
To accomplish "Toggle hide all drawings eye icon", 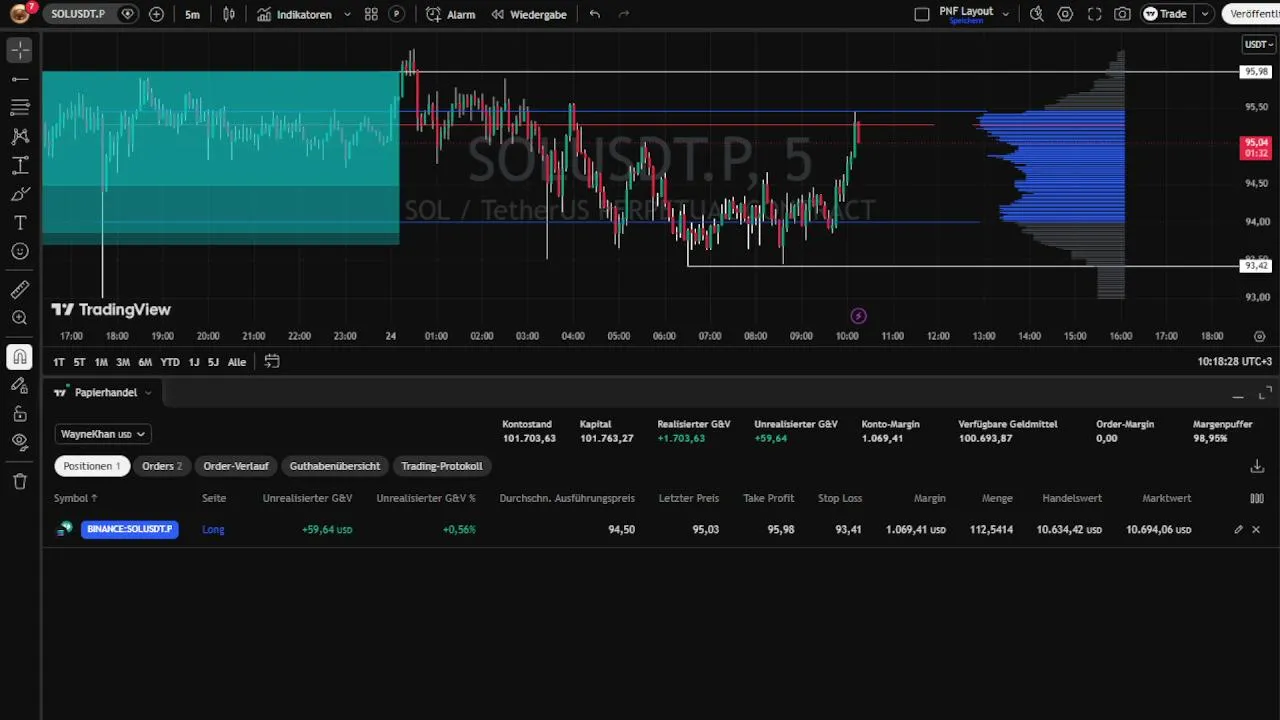I will click(x=20, y=441).
